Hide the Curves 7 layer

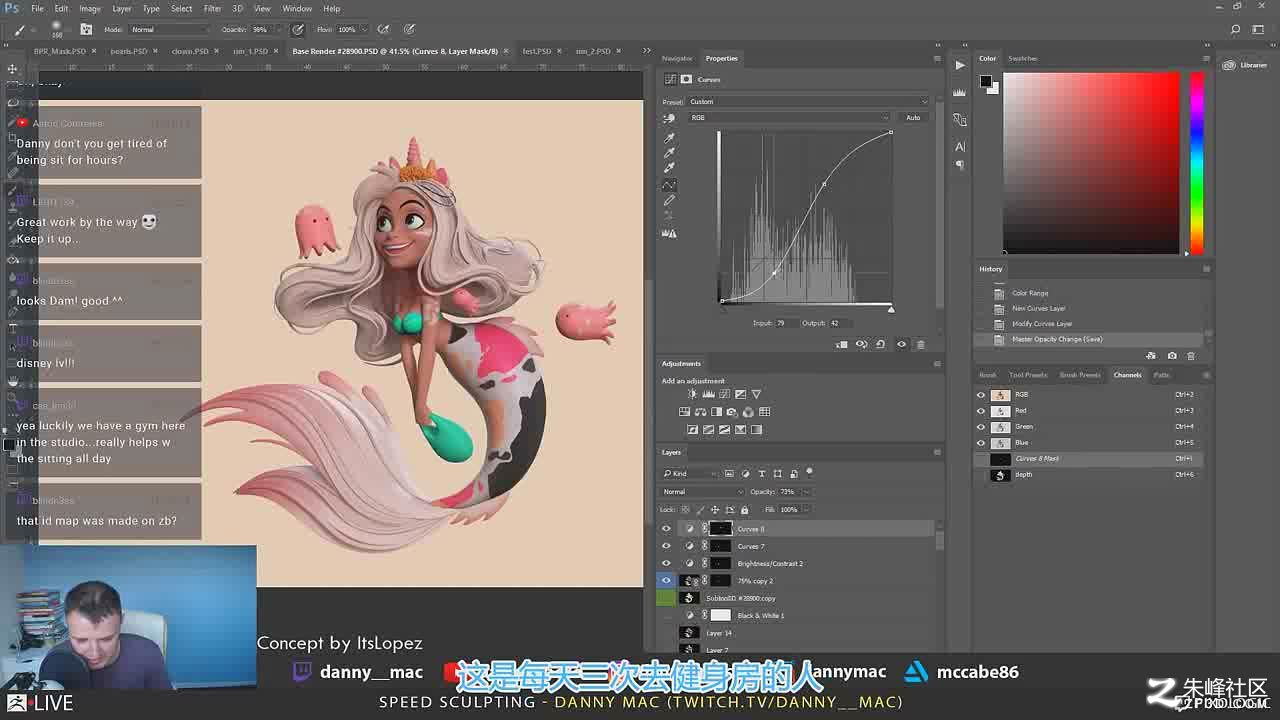pos(666,546)
